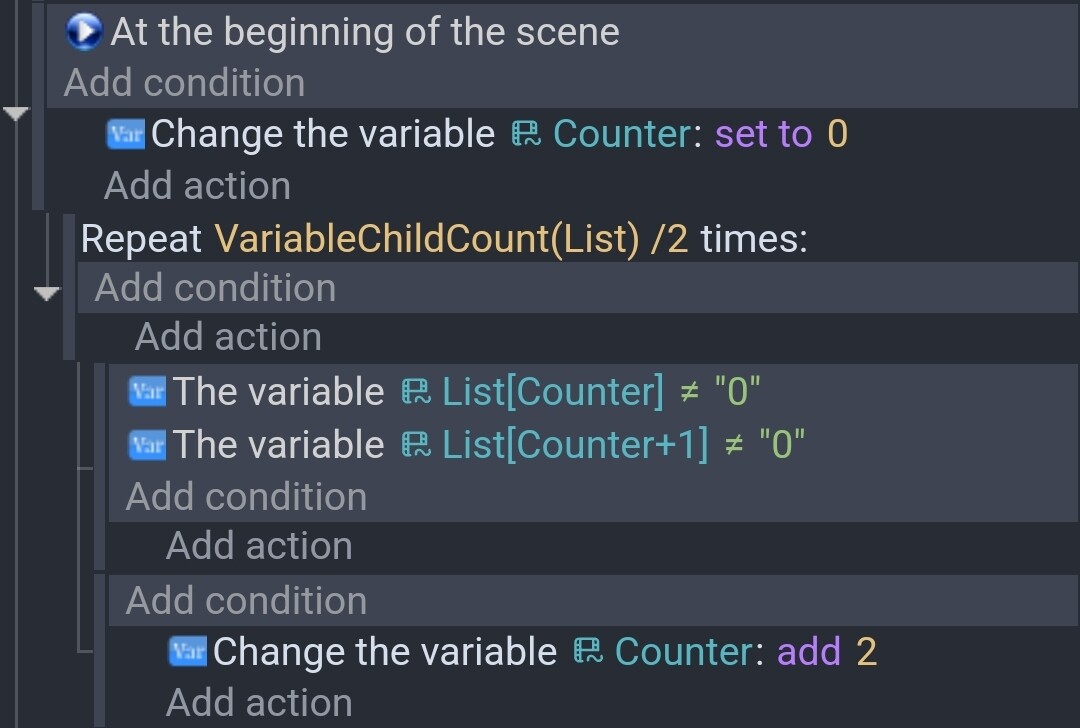Click Add action below Counter set to 0
The width and height of the screenshot is (1080, 728).
[x=198, y=186]
